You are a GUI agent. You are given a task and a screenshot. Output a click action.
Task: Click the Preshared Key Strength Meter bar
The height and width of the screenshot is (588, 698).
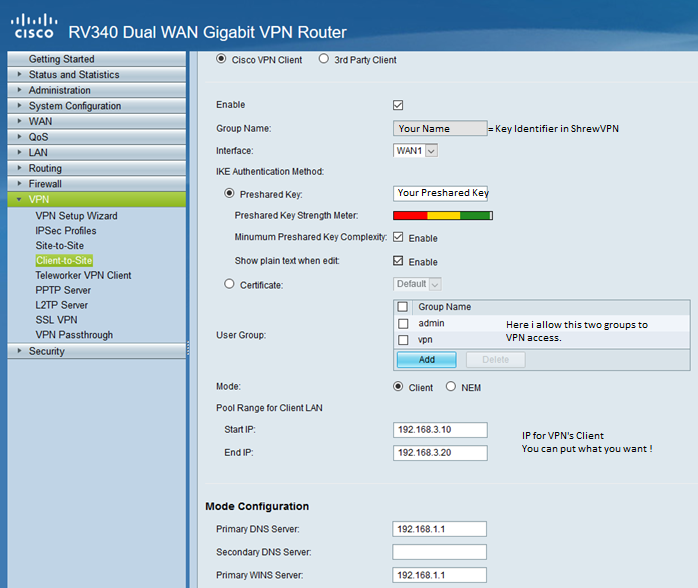point(443,216)
